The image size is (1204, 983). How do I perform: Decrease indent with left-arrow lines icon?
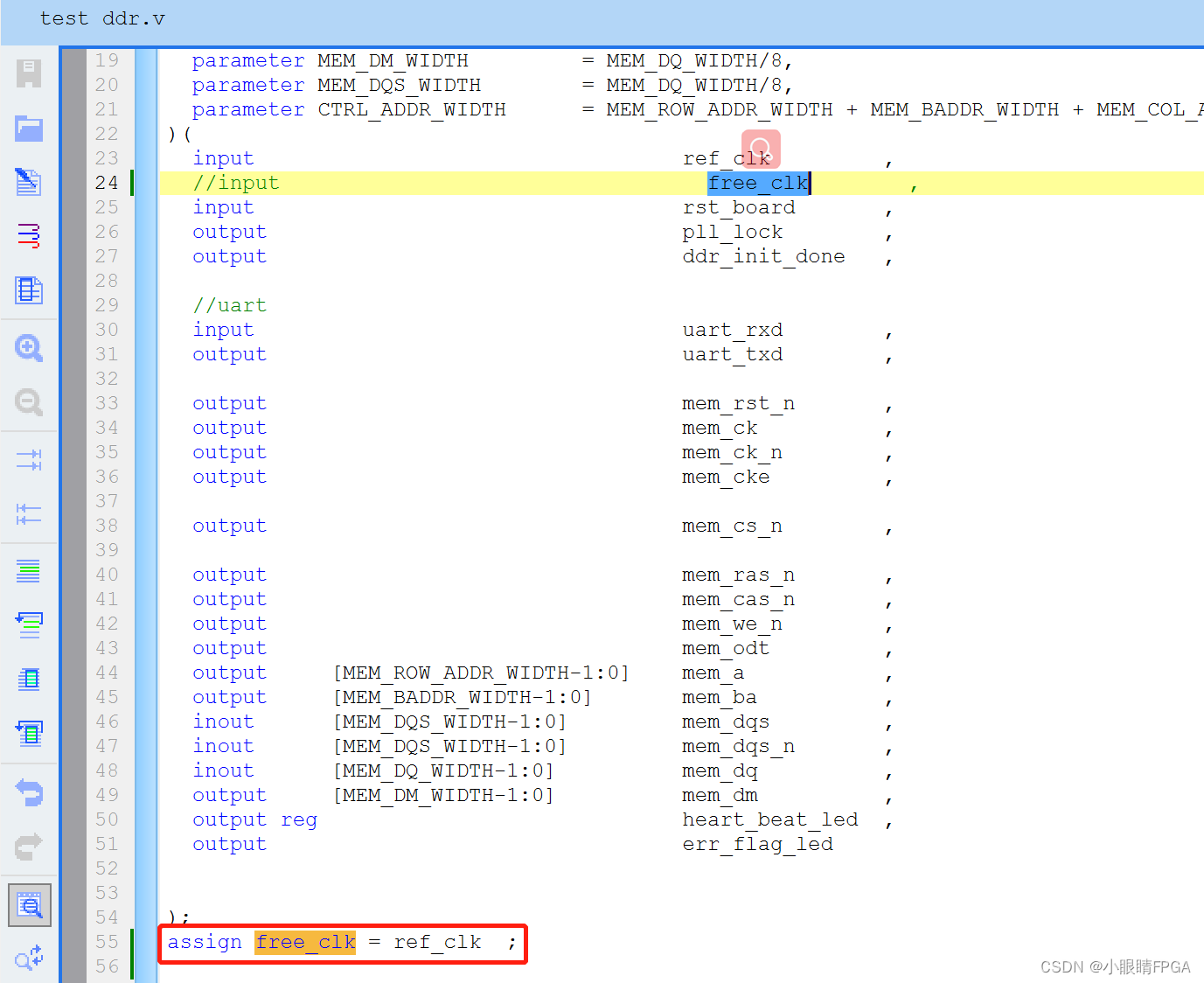(29, 513)
